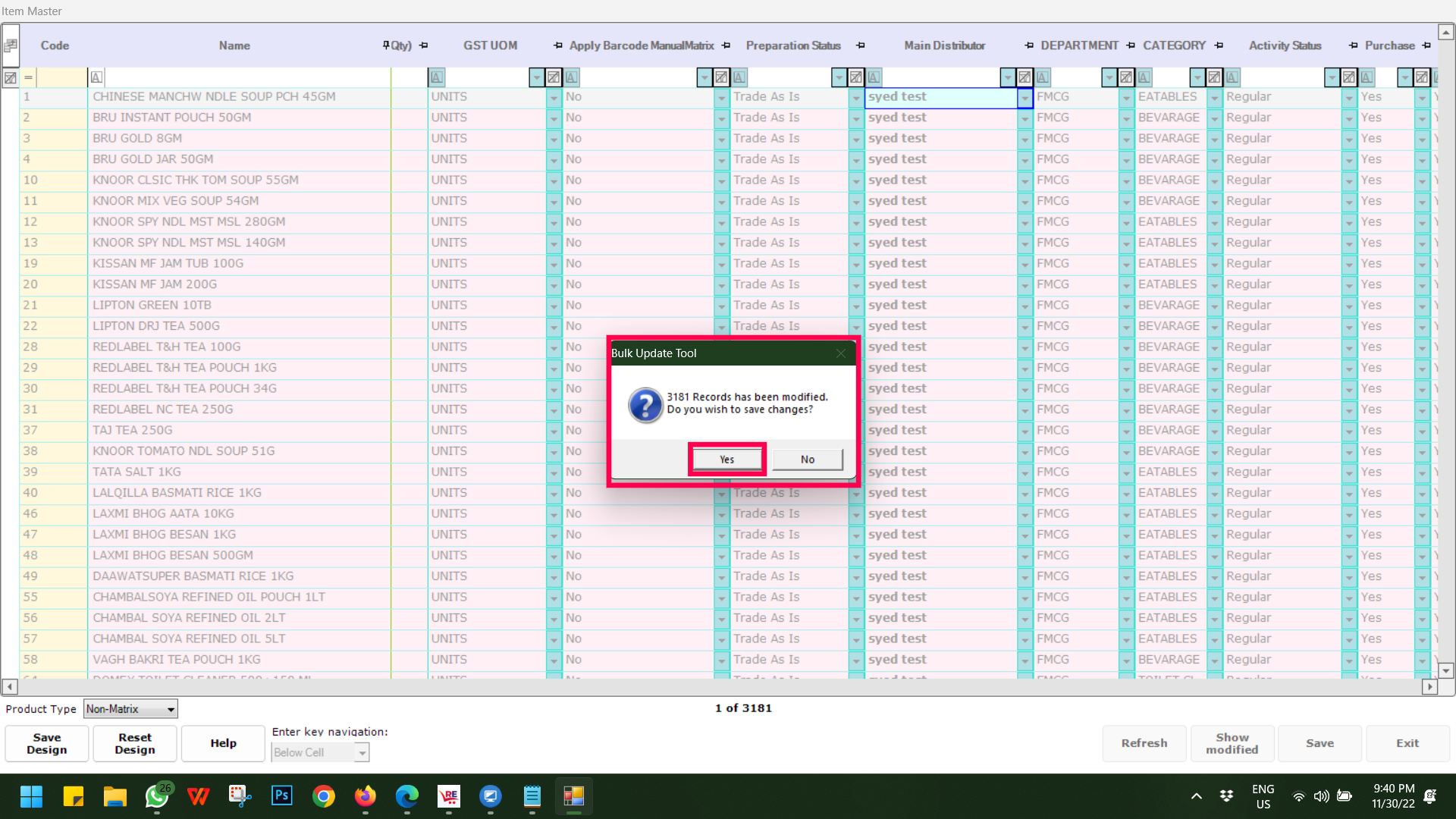Click the Code filter input field
Image resolution: width=1456 pixels, height=819 pixels.
point(62,77)
